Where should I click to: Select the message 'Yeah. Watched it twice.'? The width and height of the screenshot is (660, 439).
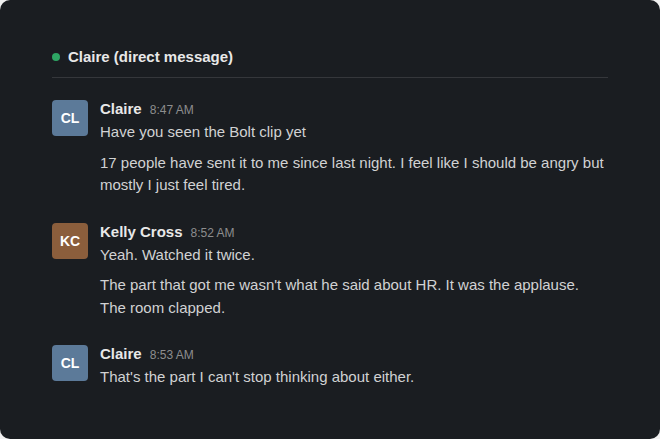click(x=177, y=255)
